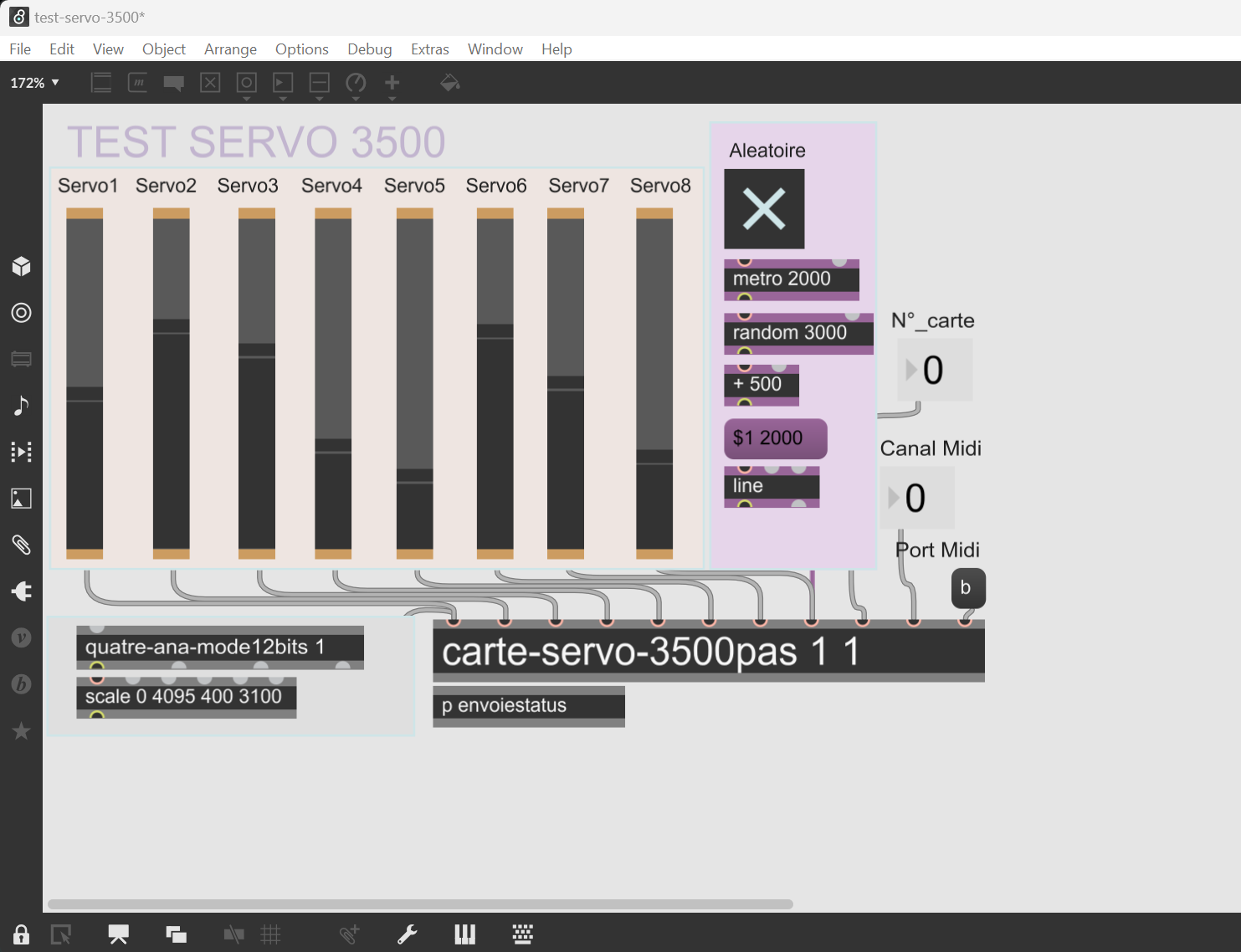Select the quatre-ana-mode12bits 1 object

[220, 647]
